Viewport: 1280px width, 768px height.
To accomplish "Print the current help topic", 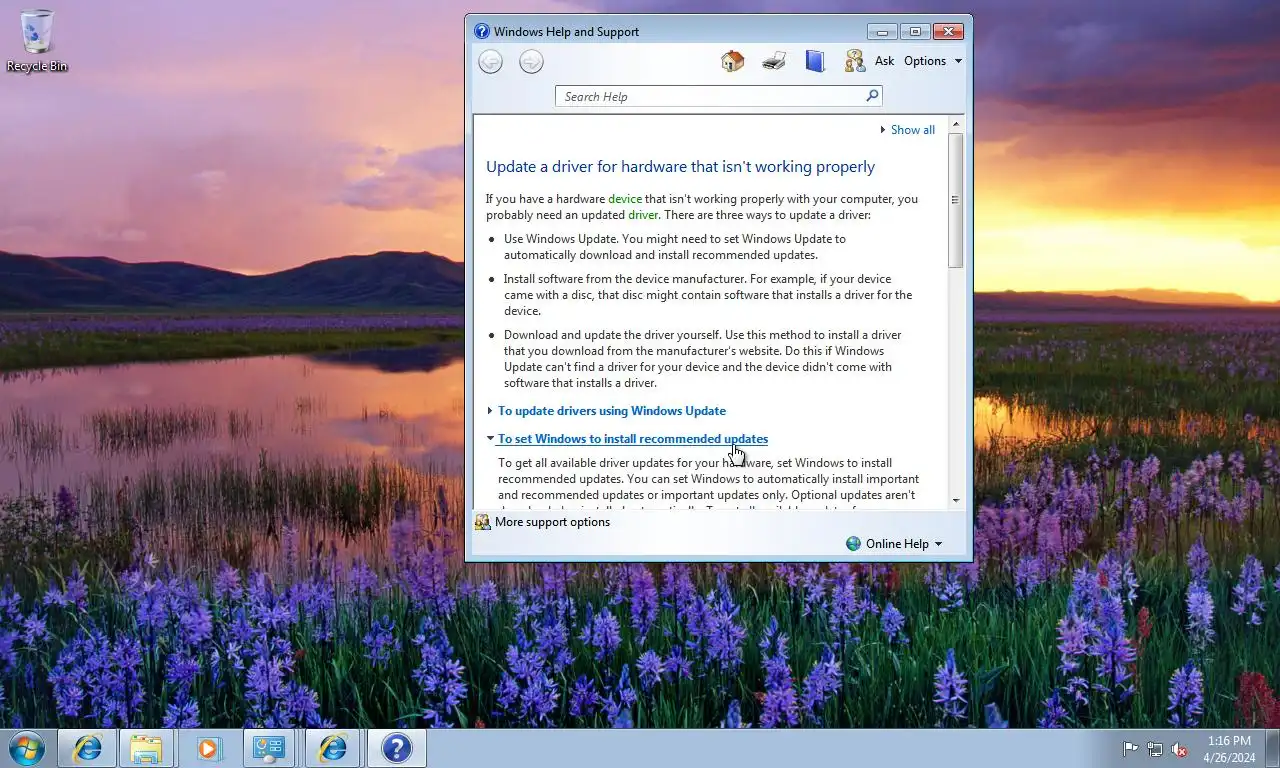I will pyautogui.click(x=774, y=61).
